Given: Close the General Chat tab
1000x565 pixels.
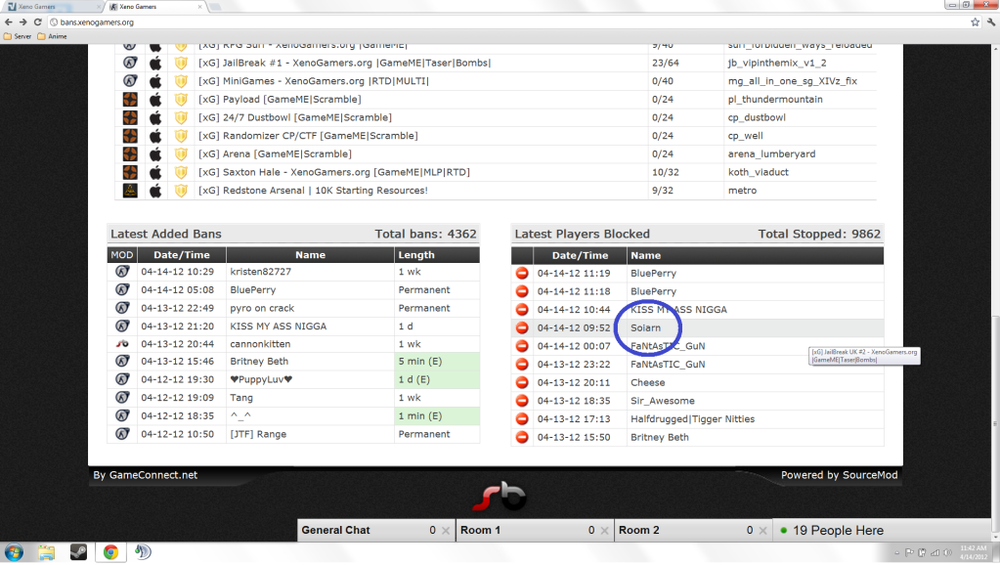Looking at the screenshot, I should [x=446, y=531].
